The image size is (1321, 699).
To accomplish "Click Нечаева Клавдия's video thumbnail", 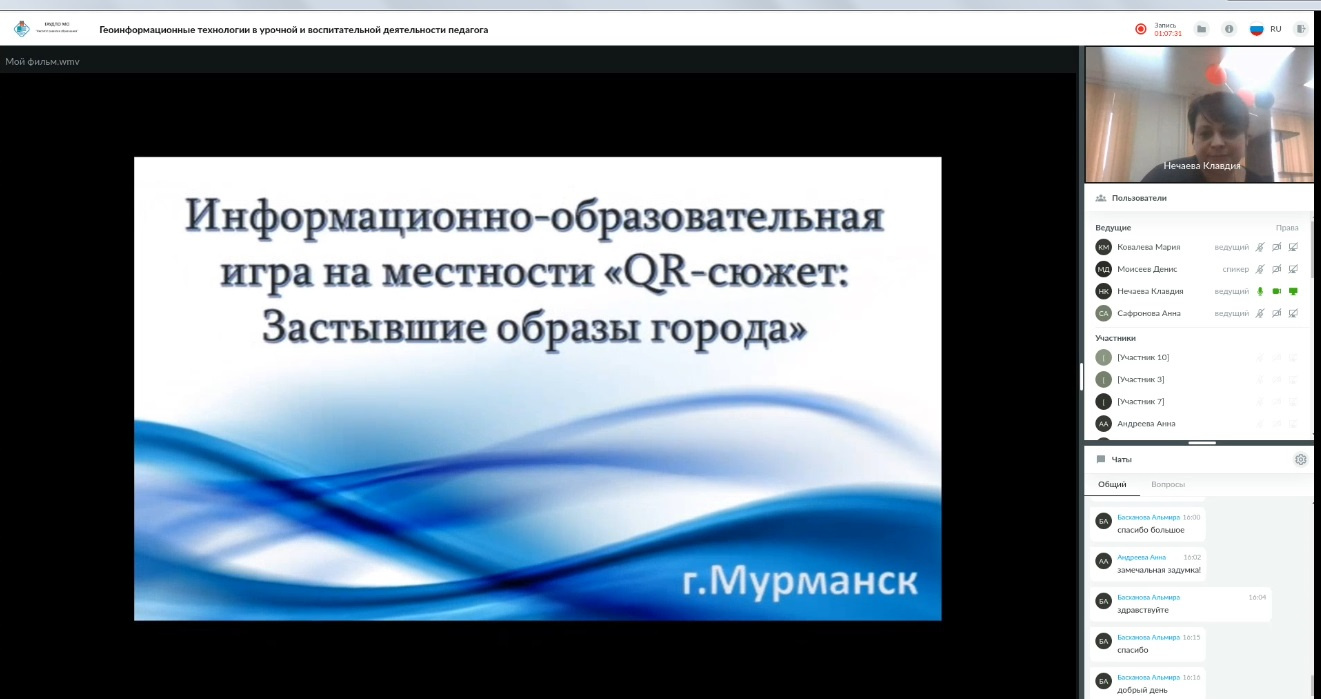I will pos(1199,114).
